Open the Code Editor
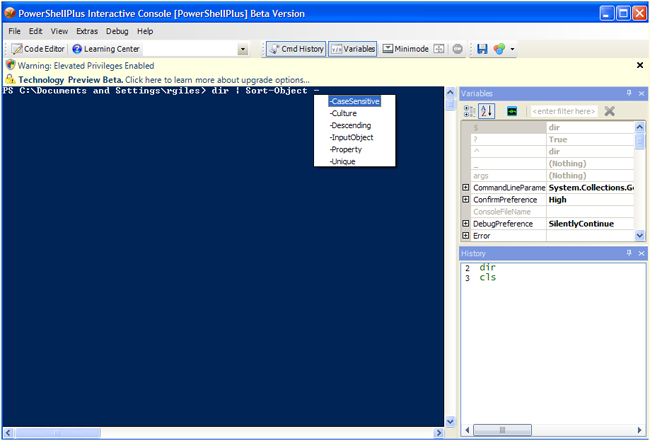The height and width of the screenshot is (441, 650). (38, 49)
